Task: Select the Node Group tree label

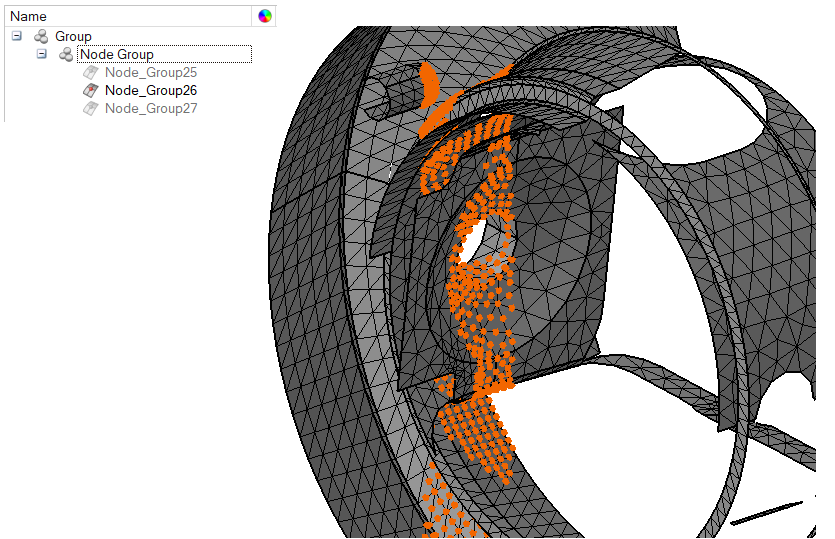Action: coord(117,54)
